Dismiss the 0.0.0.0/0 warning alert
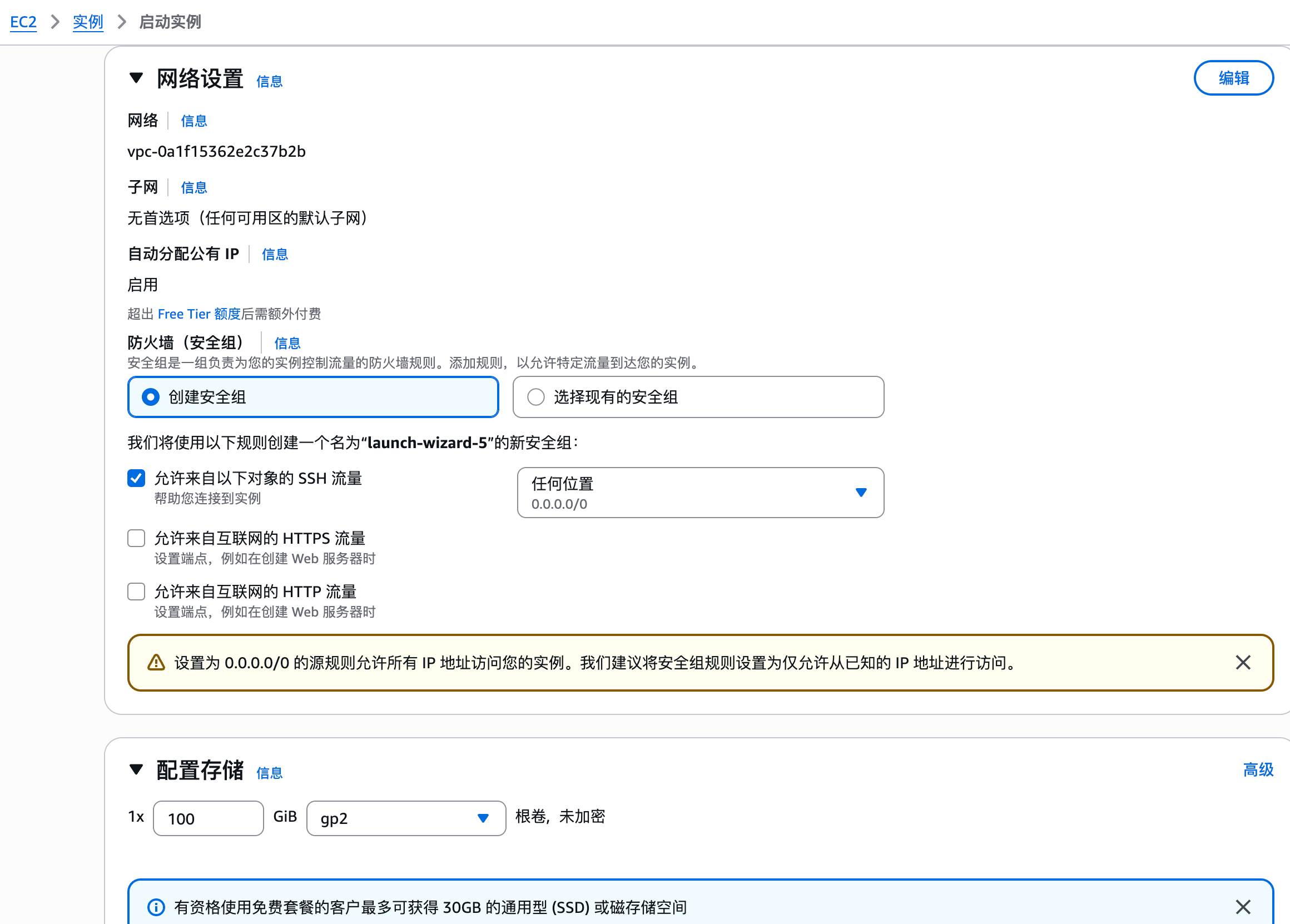 (1243, 663)
